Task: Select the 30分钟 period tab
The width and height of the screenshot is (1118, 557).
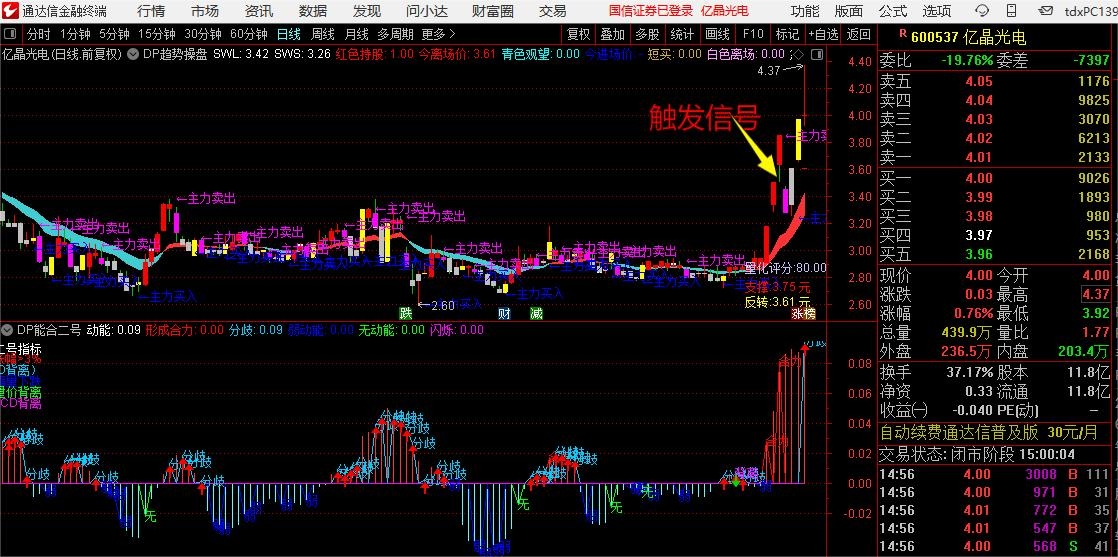Action: click(203, 34)
